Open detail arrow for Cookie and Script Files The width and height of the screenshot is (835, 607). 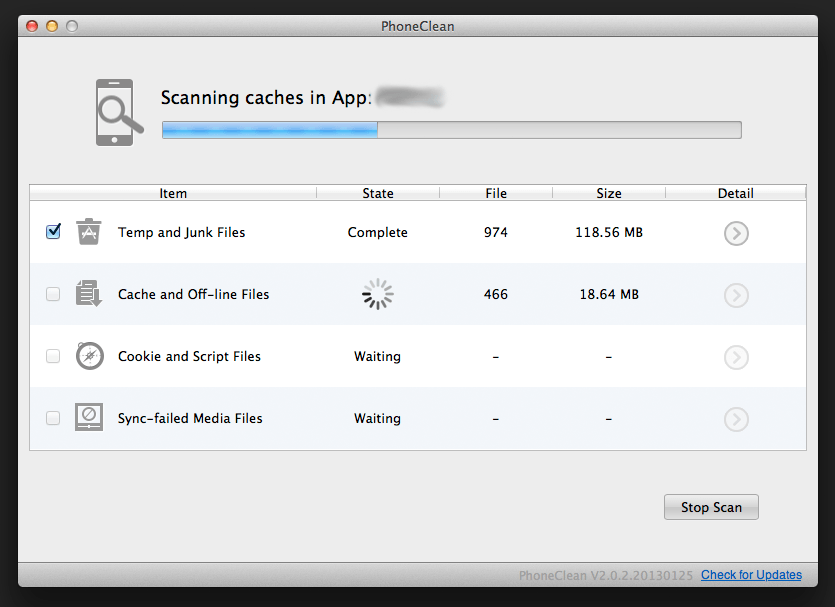tap(736, 357)
